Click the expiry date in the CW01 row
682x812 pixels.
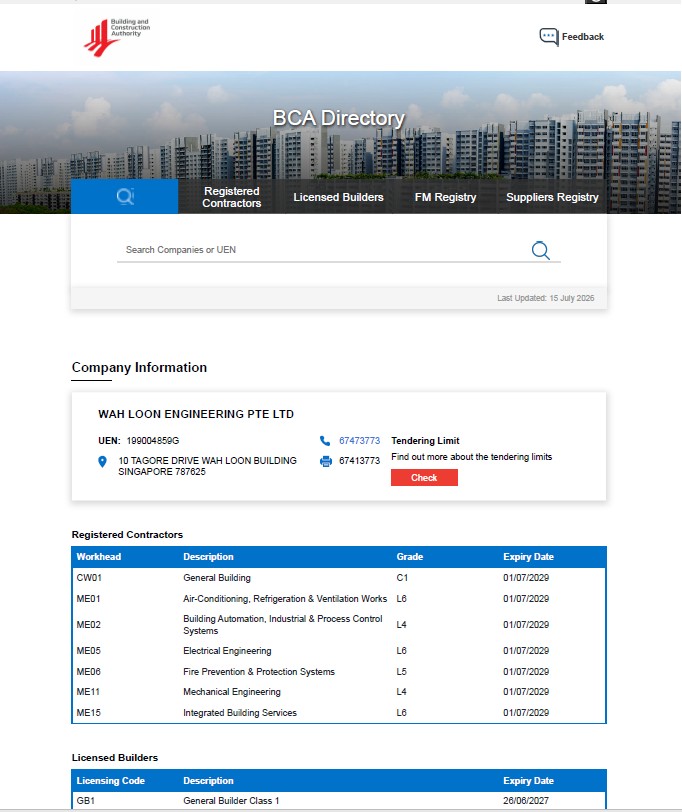click(526, 578)
